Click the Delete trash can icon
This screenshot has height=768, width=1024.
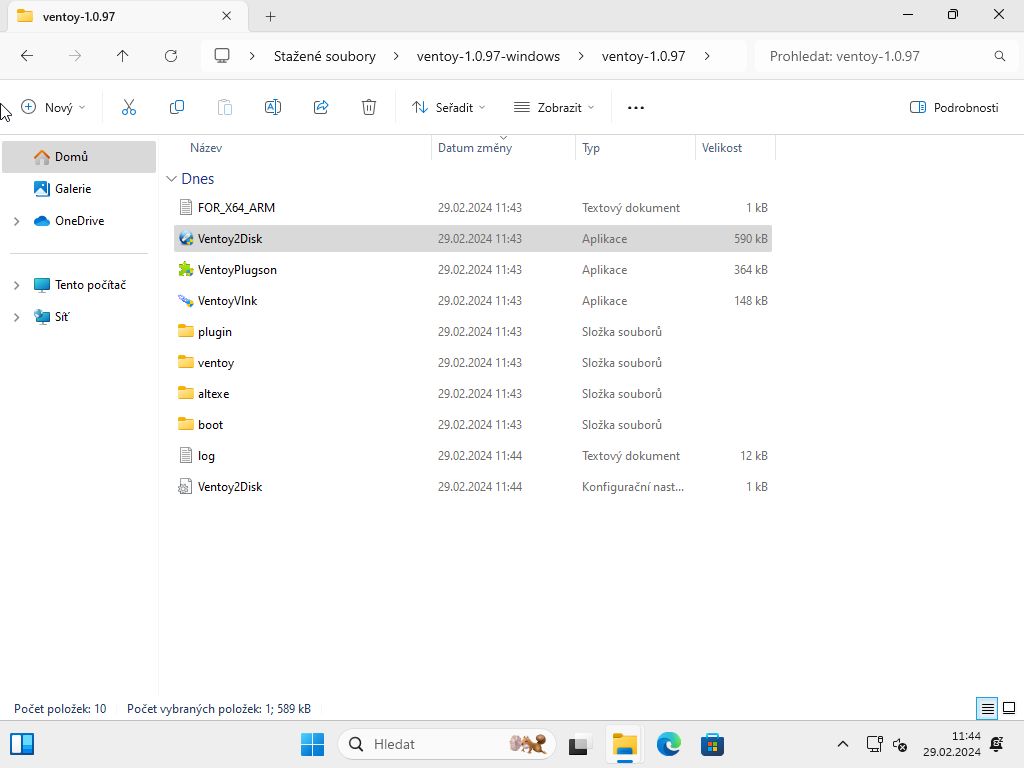(369, 107)
